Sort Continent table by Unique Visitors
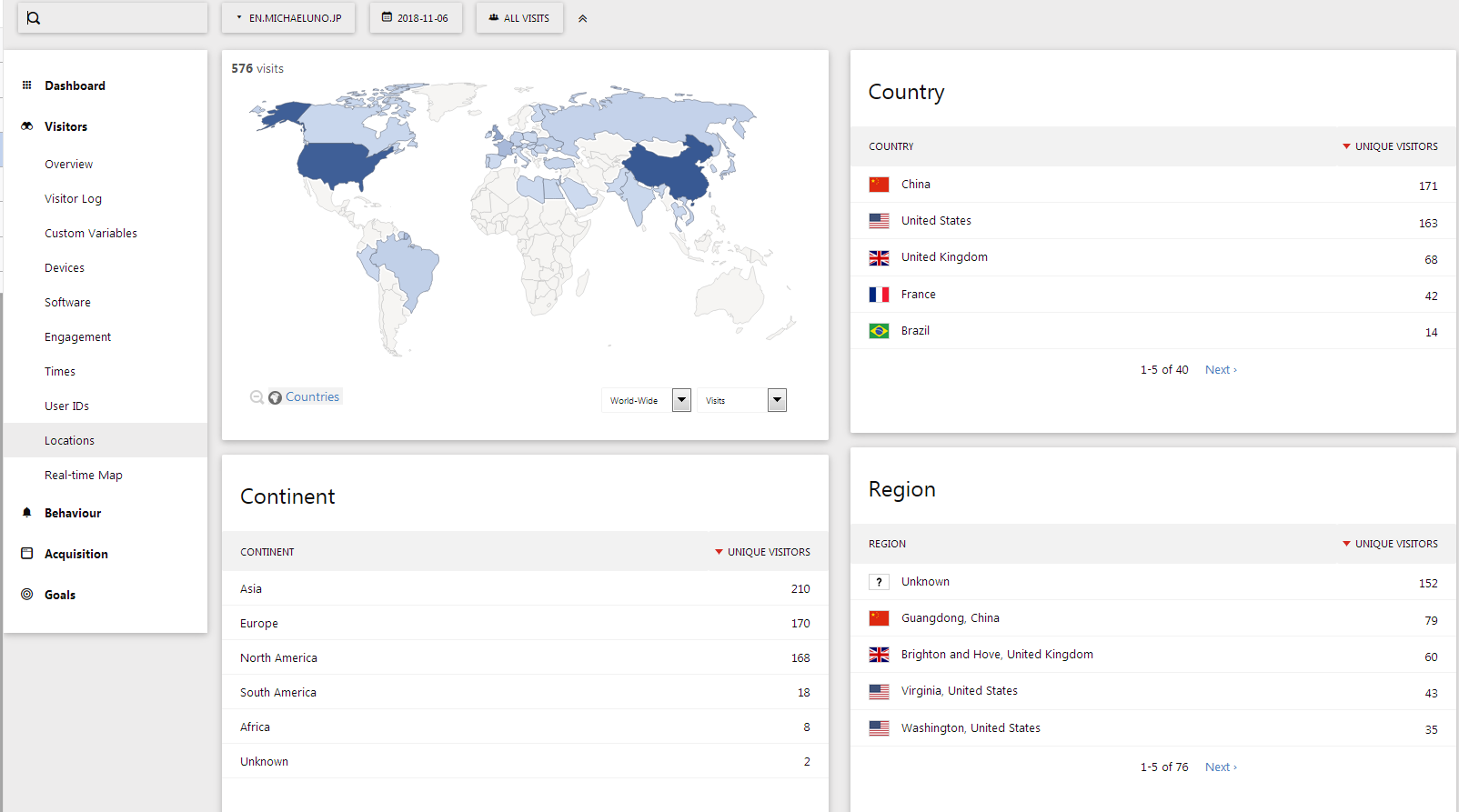1459x812 pixels. point(768,552)
